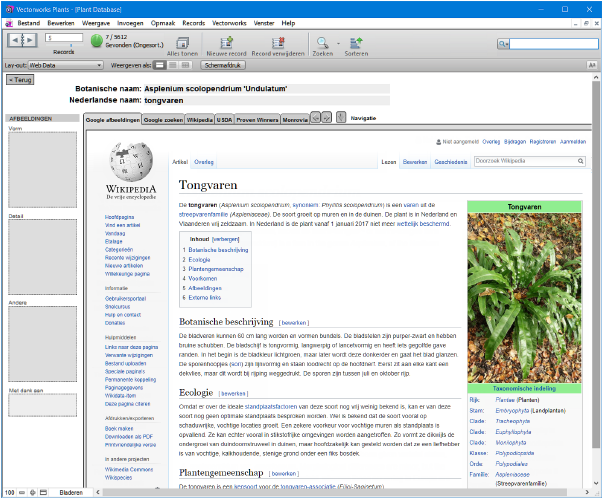Click the green found-set pie icon
Viewport: 603px width, 500px height.
click(97, 40)
